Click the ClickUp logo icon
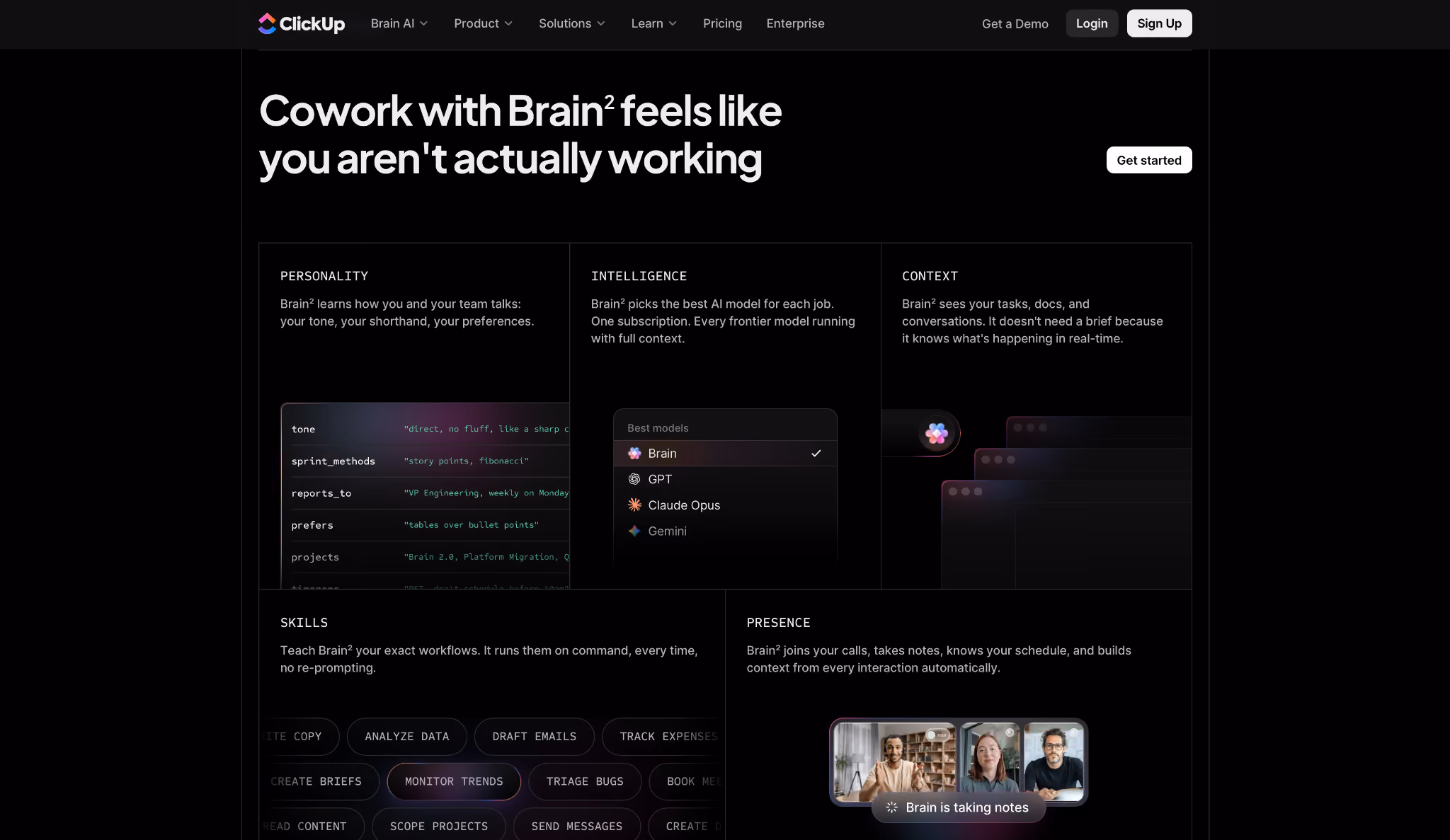Viewport: 1450px width, 840px height. point(267,23)
